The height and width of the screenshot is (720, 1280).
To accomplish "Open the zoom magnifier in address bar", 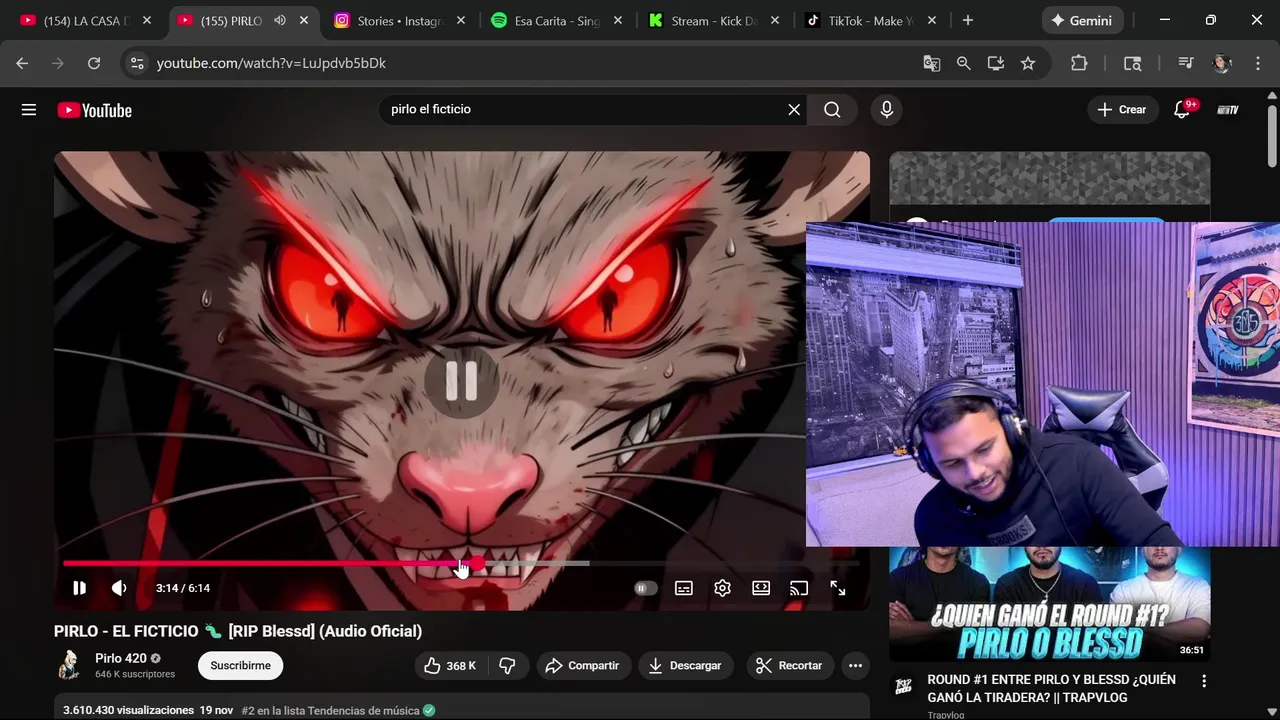I will click(964, 63).
